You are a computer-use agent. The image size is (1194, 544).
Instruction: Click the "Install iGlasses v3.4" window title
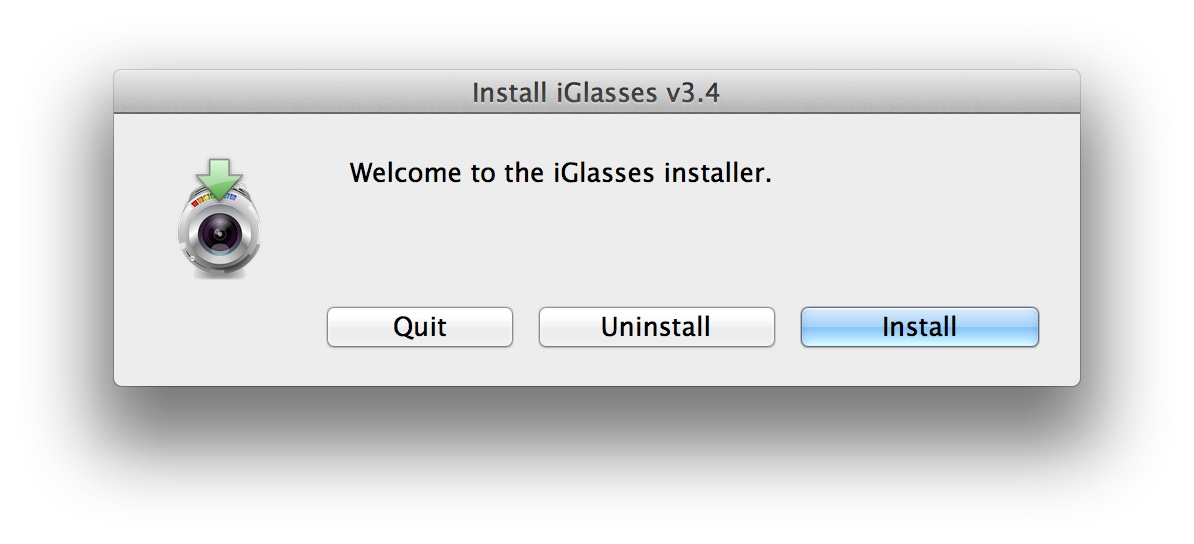pyautogui.click(x=595, y=92)
